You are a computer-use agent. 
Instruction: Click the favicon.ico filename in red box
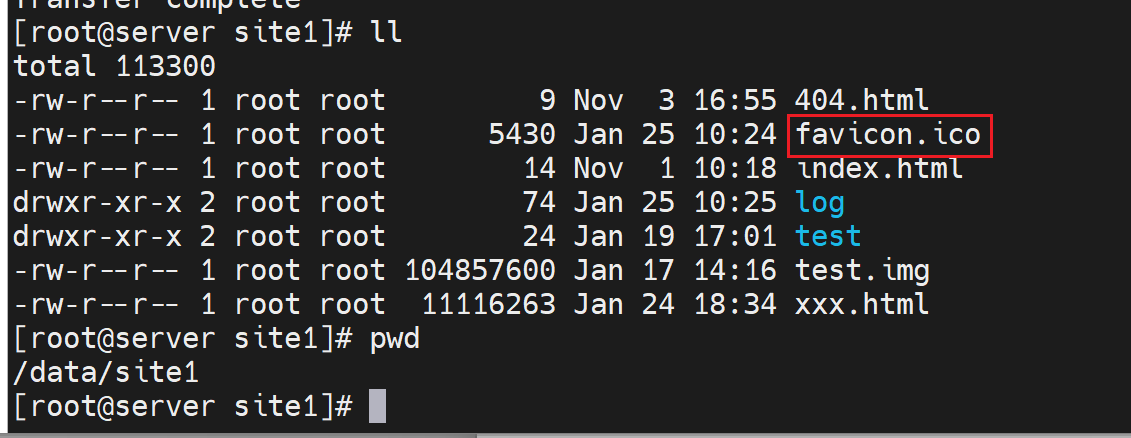(888, 135)
